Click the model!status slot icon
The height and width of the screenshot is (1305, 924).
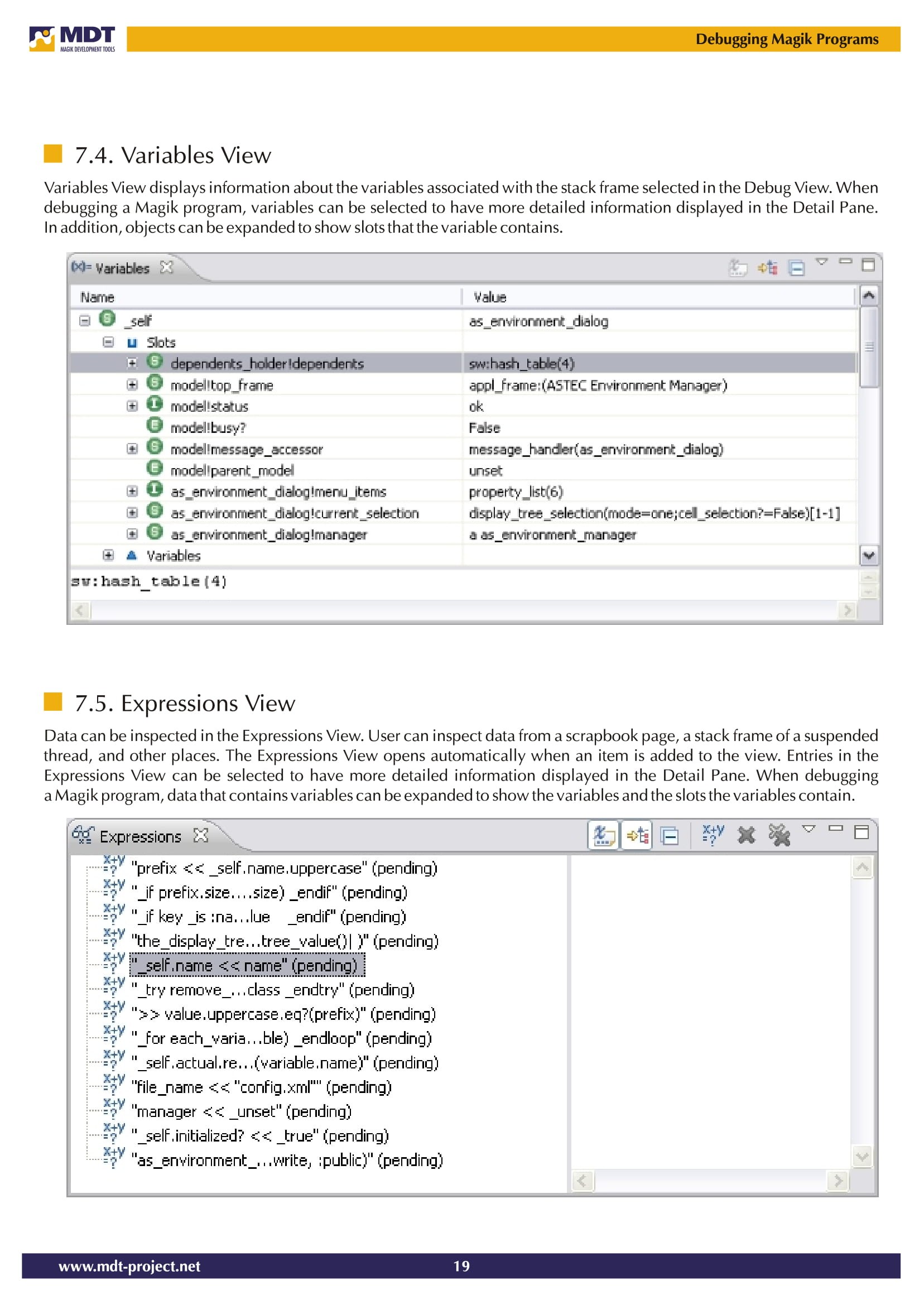coord(155,404)
